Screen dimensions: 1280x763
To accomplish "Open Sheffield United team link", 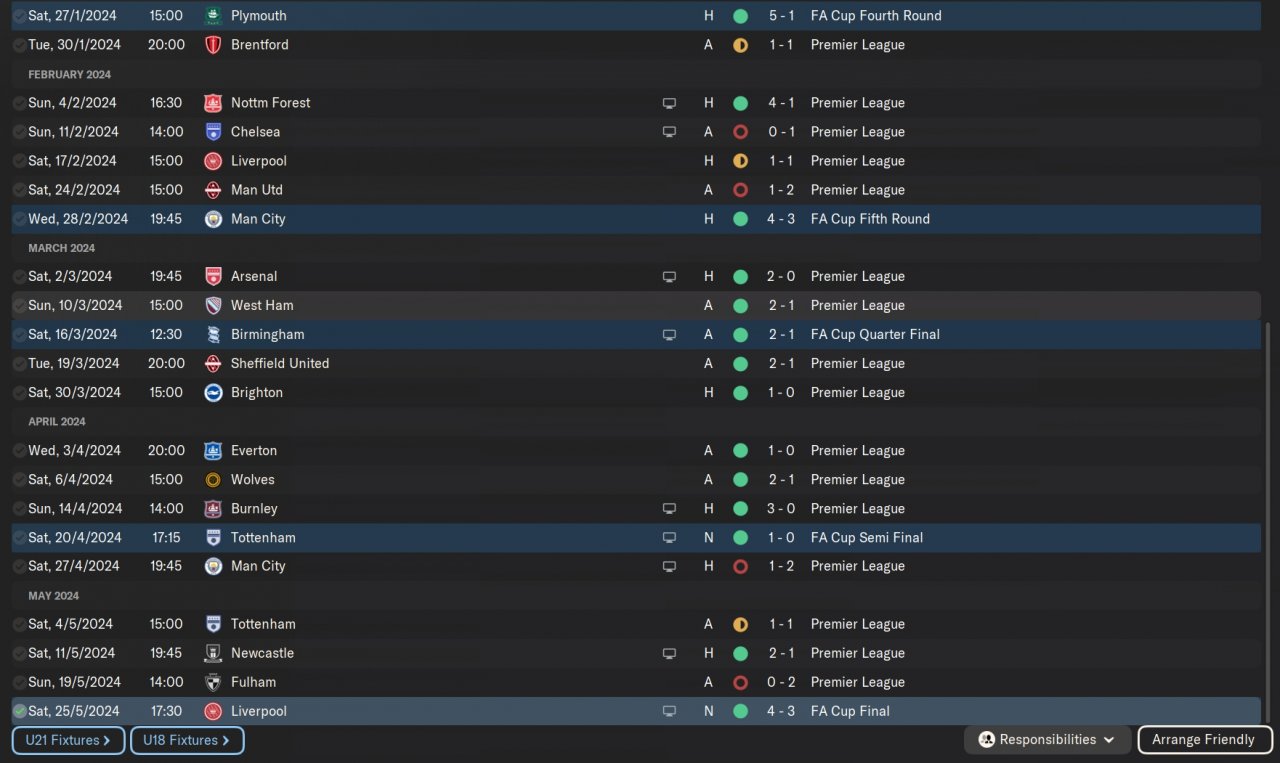I will (279, 364).
